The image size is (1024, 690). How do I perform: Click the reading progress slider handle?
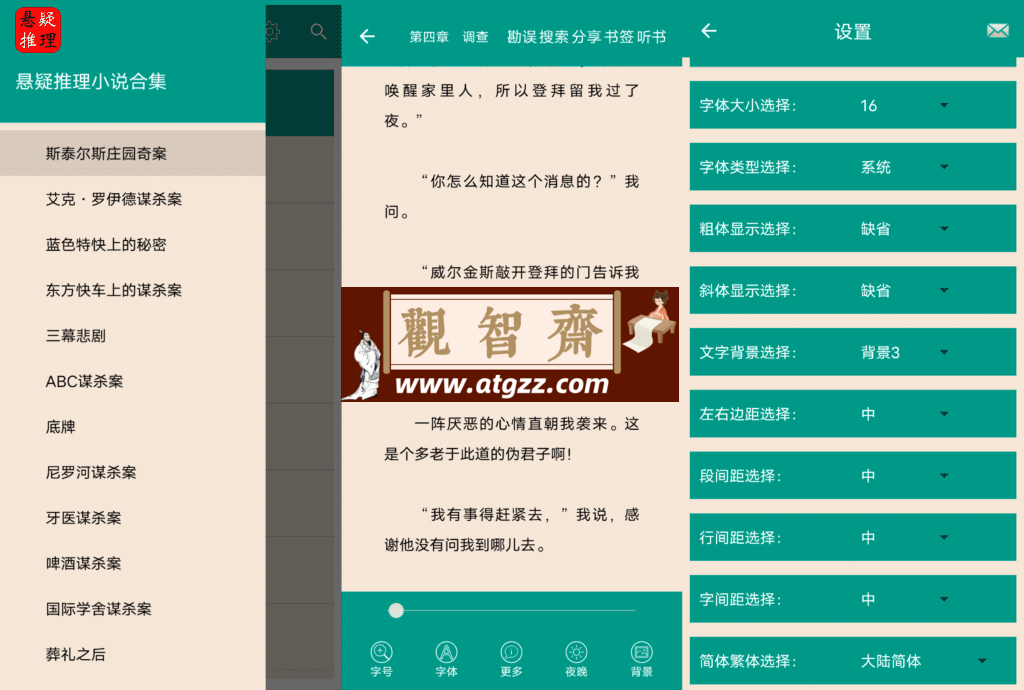tap(396, 610)
